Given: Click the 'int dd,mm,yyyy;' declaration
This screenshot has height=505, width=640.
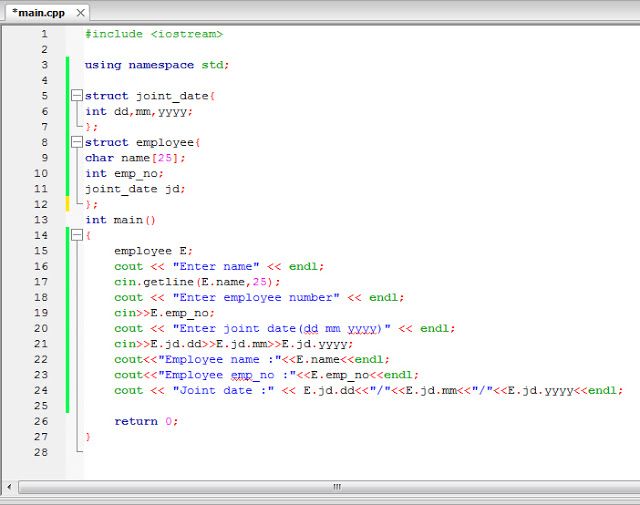Looking at the screenshot, I should click(139, 111).
